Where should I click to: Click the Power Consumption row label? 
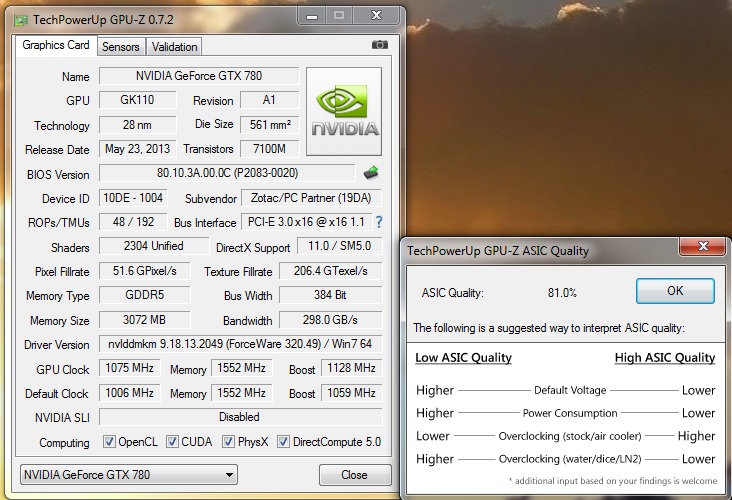tap(570, 413)
